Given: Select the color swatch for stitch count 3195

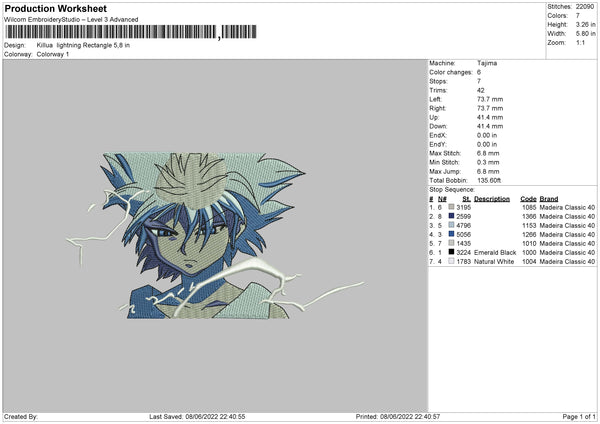Looking at the screenshot, I should click(x=451, y=207).
